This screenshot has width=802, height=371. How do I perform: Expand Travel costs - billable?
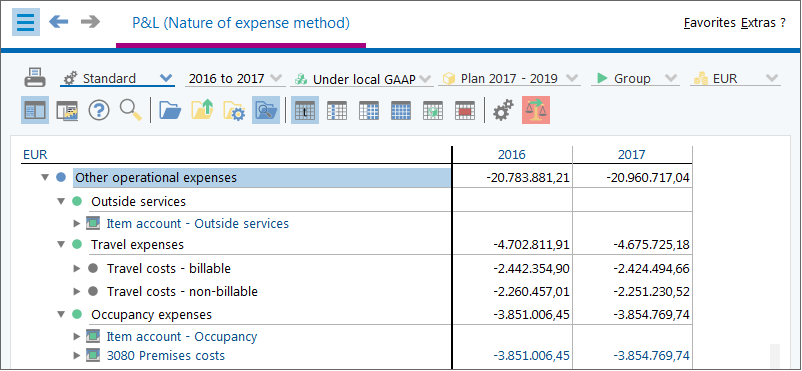[x=77, y=268]
